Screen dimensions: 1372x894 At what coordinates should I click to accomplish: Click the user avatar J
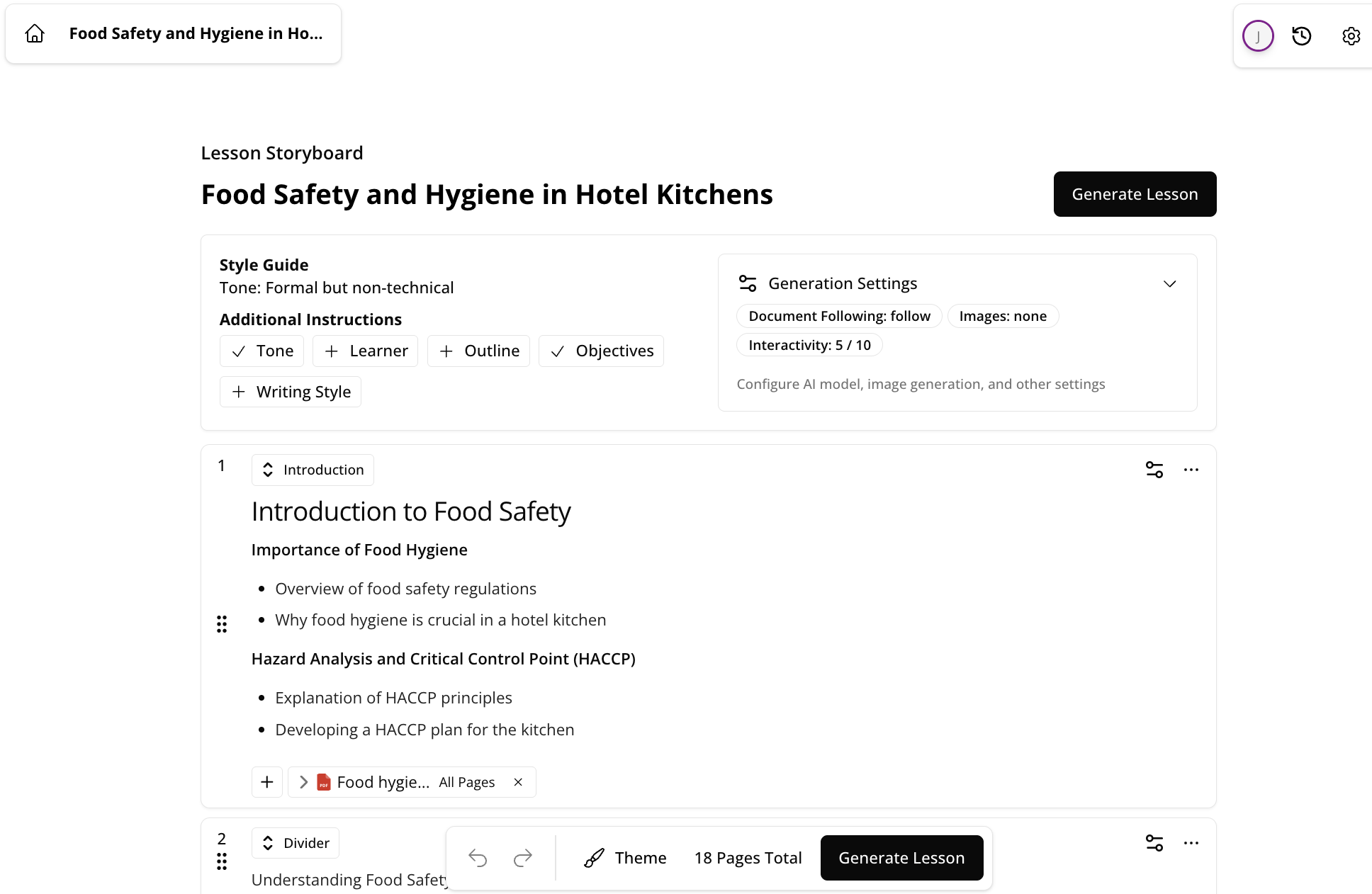pyautogui.click(x=1257, y=36)
